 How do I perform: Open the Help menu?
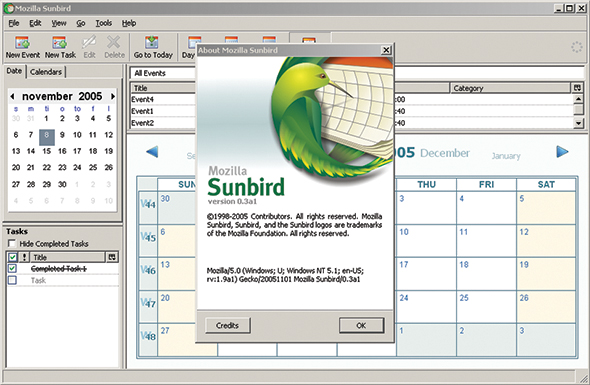[x=129, y=23]
